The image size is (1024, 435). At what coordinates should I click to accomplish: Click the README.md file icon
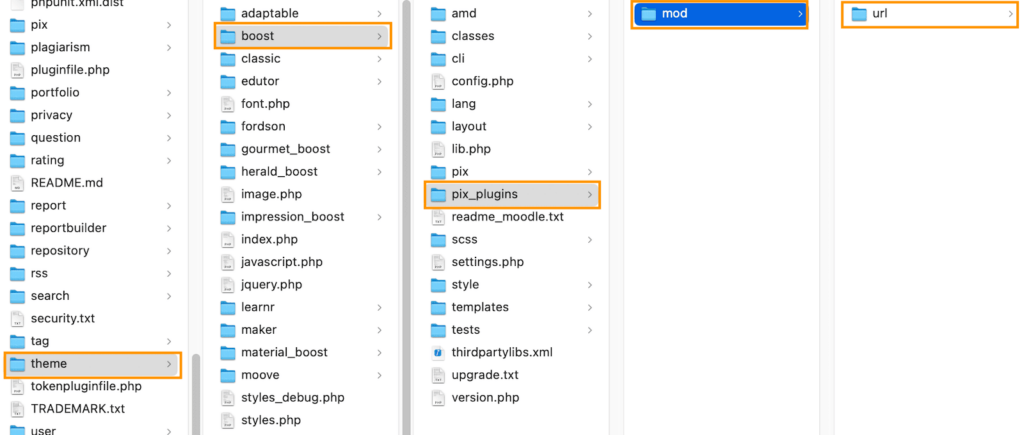pos(18,183)
